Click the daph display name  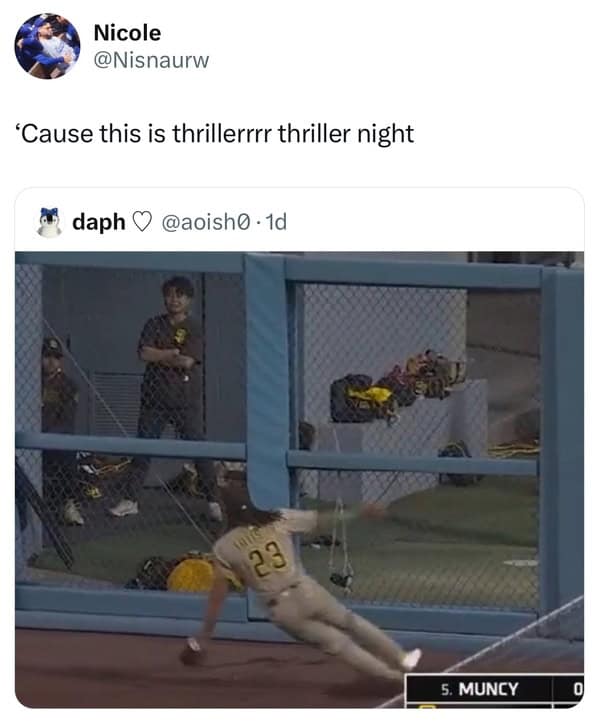[99, 222]
